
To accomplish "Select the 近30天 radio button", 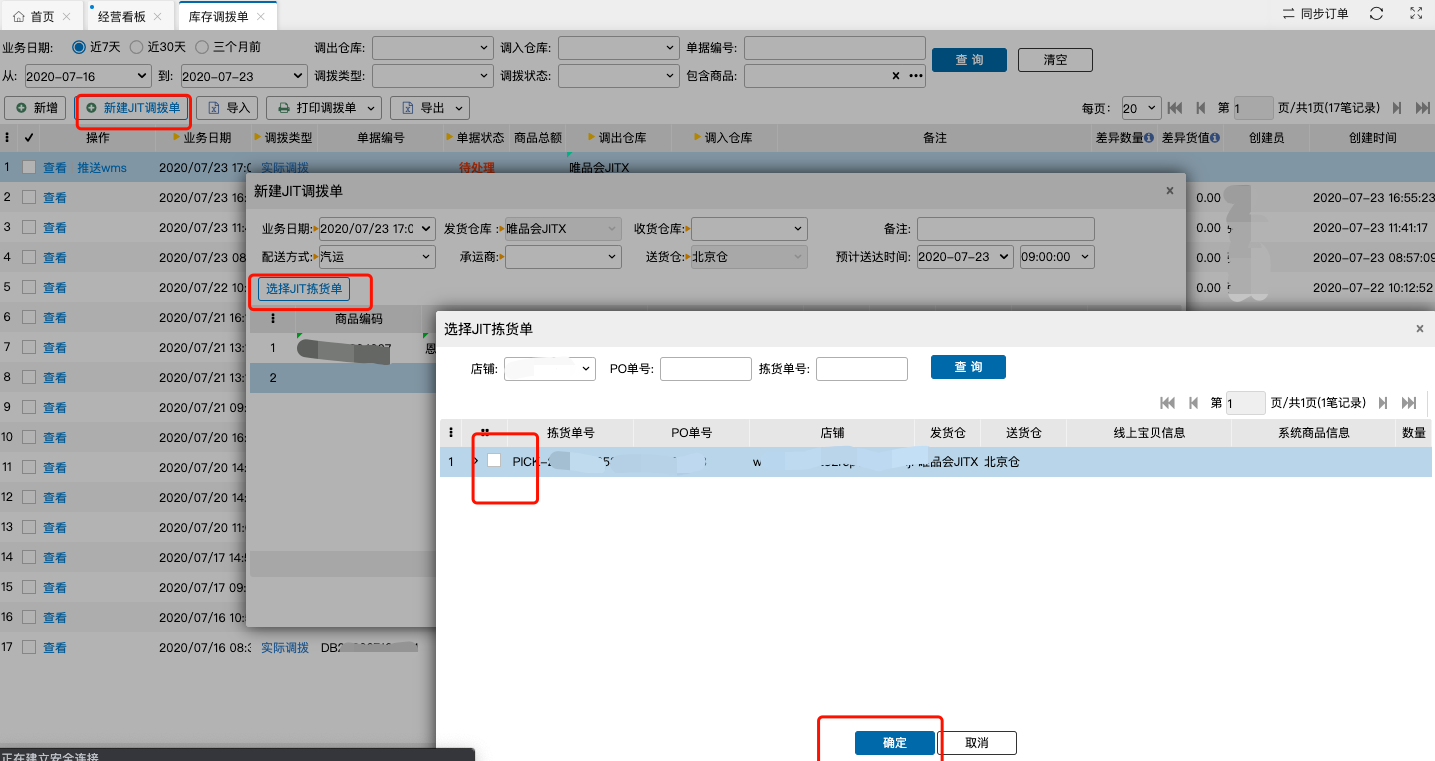I will coord(137,47).
